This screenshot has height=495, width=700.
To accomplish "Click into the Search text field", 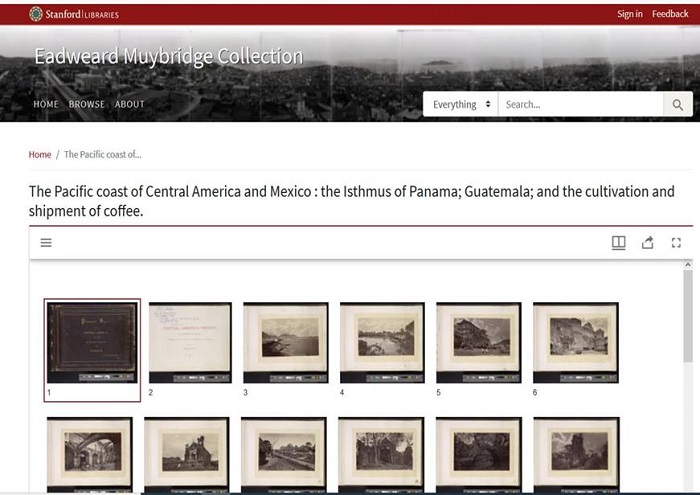I will (580, 105).
